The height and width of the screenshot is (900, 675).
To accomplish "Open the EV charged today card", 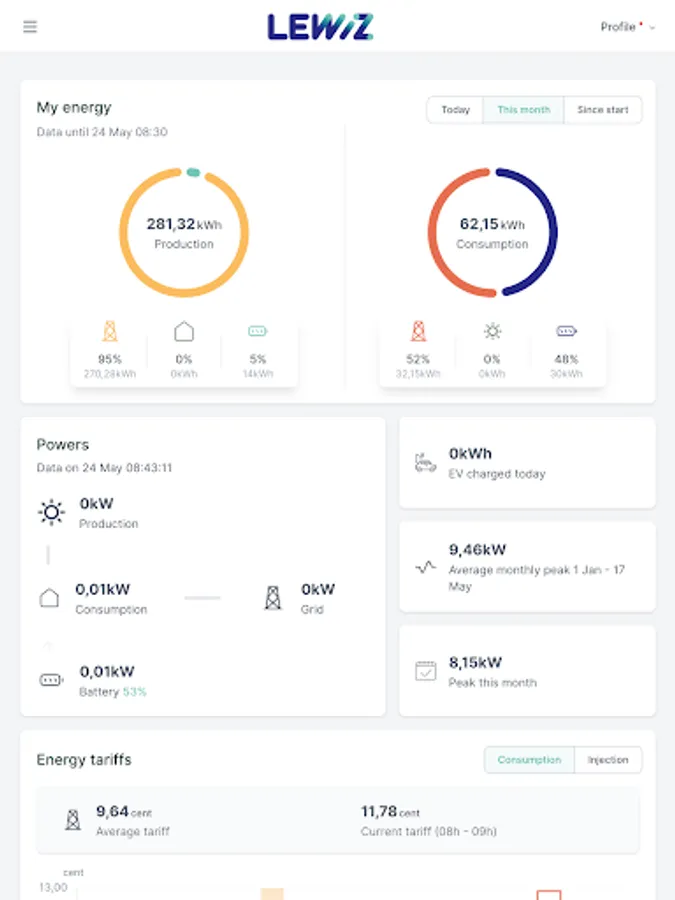I will (527, 463).
